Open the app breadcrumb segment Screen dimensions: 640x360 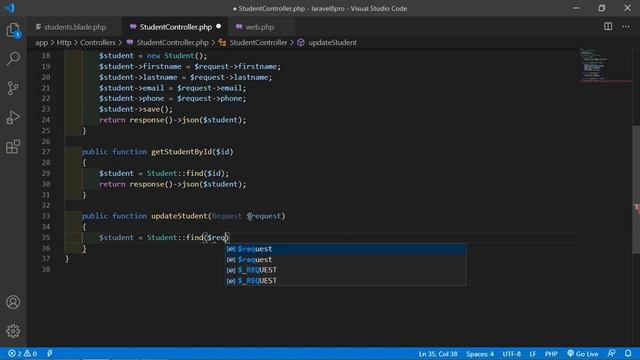tap(41, 42)
